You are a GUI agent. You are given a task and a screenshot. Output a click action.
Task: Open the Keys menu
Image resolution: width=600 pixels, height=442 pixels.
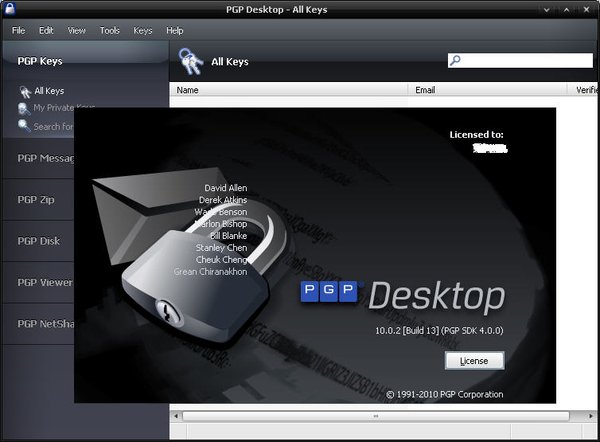point(143,30)
